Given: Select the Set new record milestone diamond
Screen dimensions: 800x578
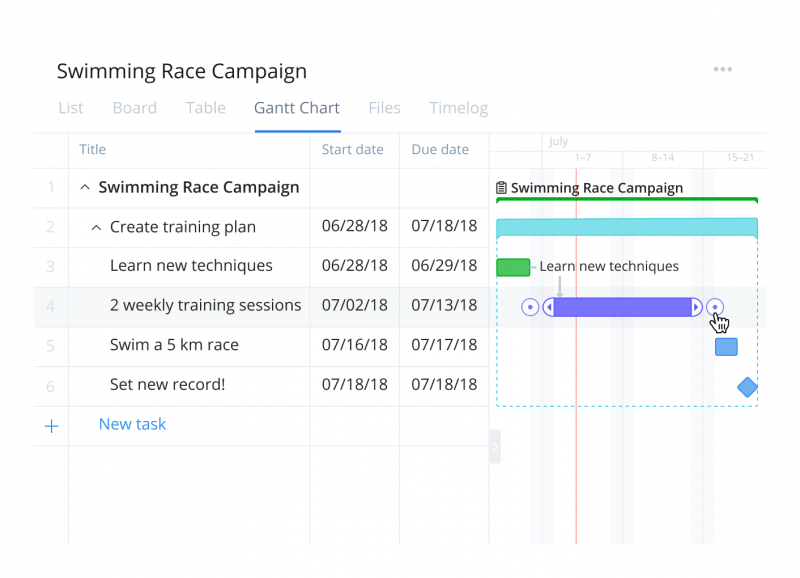Looking at the screenshot, I should coord(747,387).
